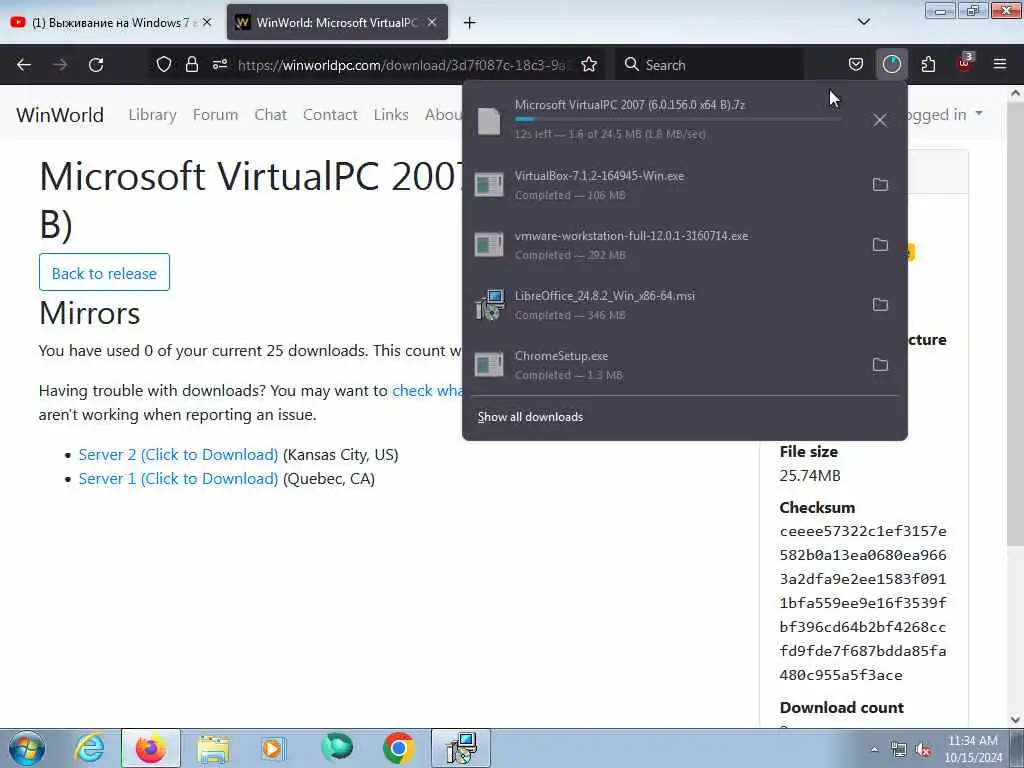Close the WinWorld tab
Screen dimensions: 1024x768
pyautogui.click(x=432, y=22)
